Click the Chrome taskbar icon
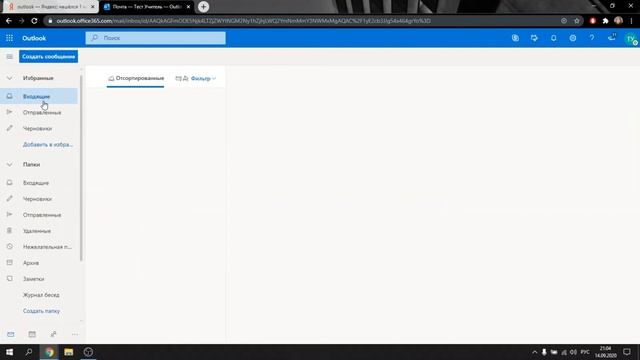Image resolution: width=640 pixels, height=360 pixels. 49,352
